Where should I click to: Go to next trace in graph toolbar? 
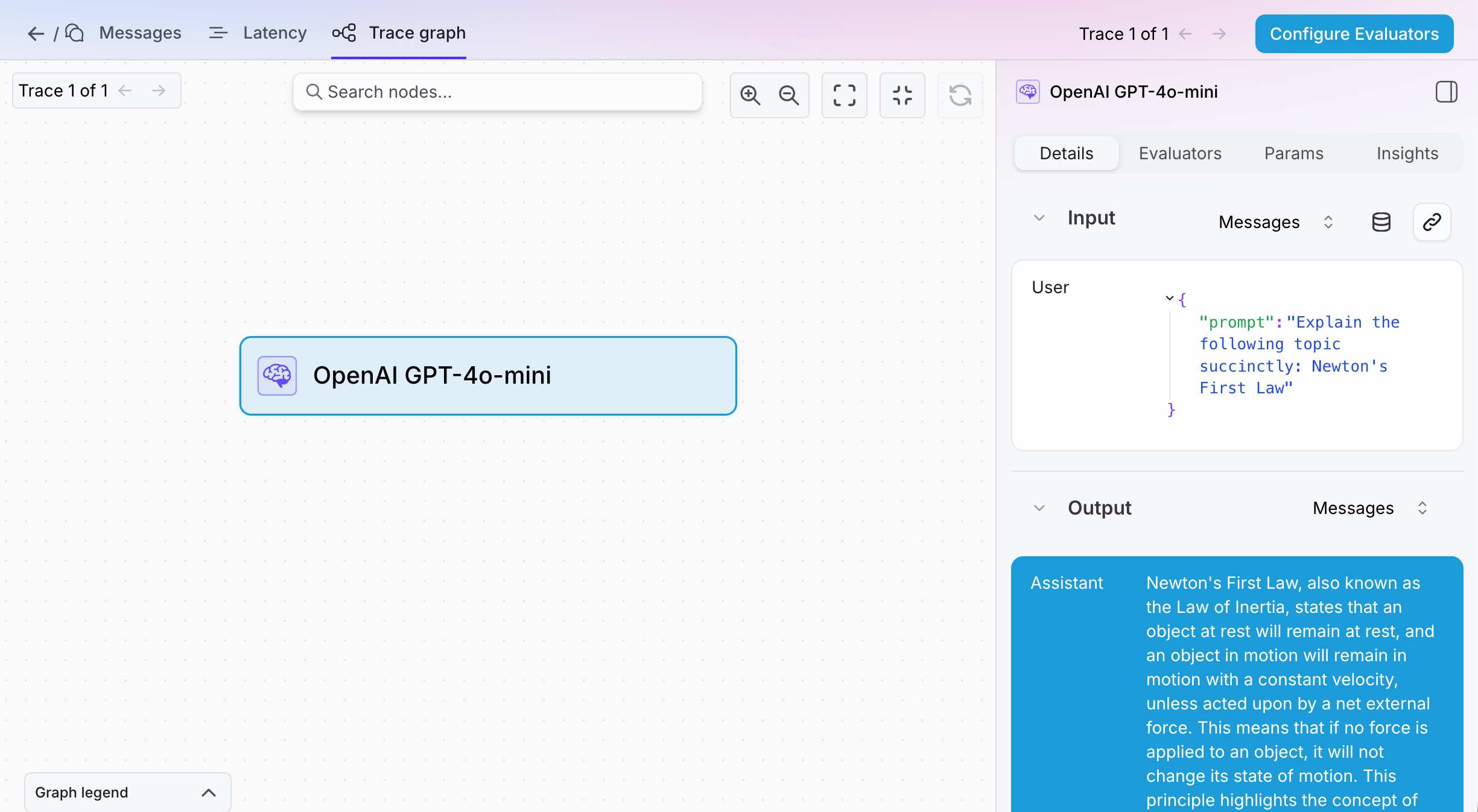[159, 90]
